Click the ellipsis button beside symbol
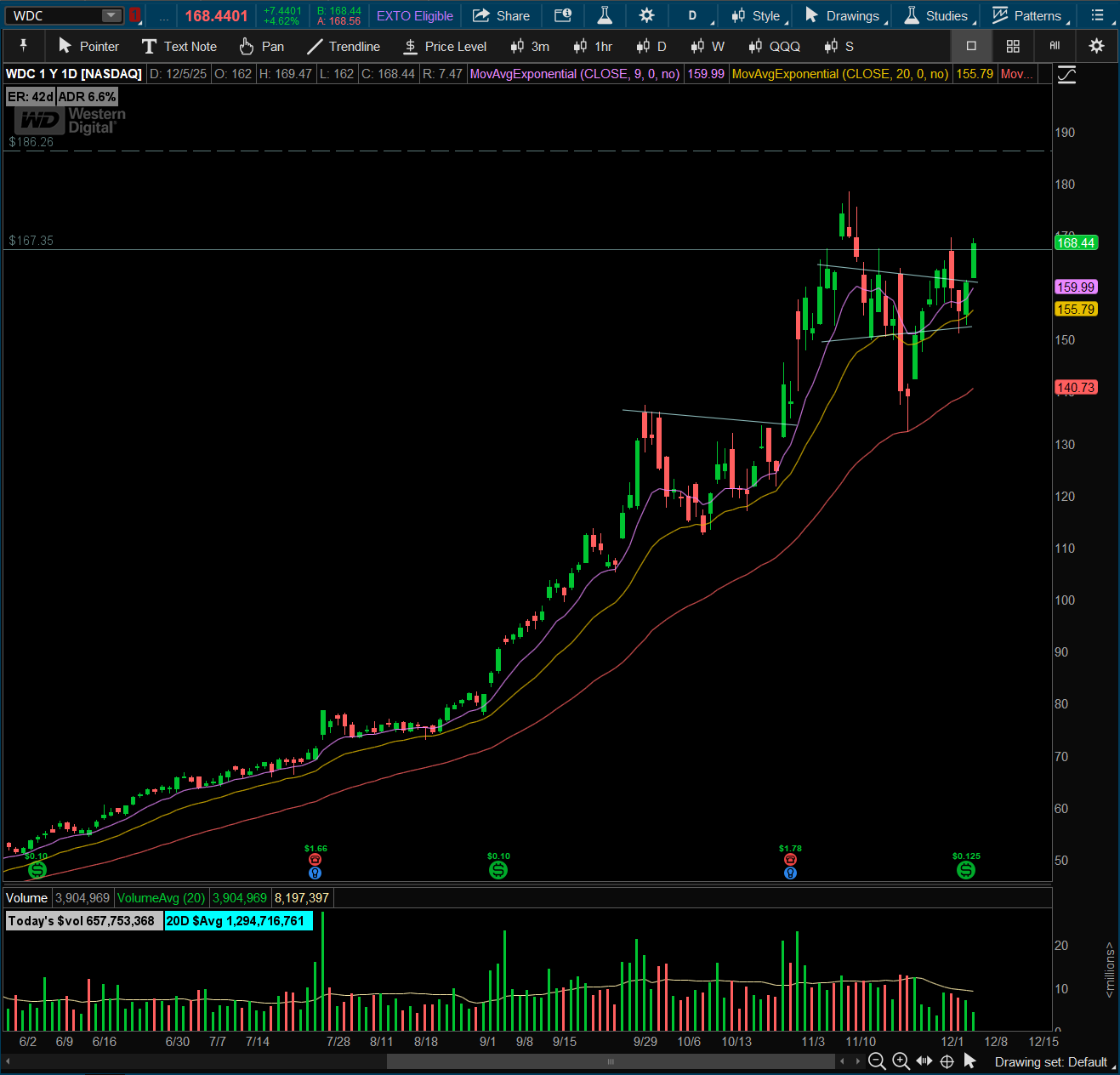 164,15
